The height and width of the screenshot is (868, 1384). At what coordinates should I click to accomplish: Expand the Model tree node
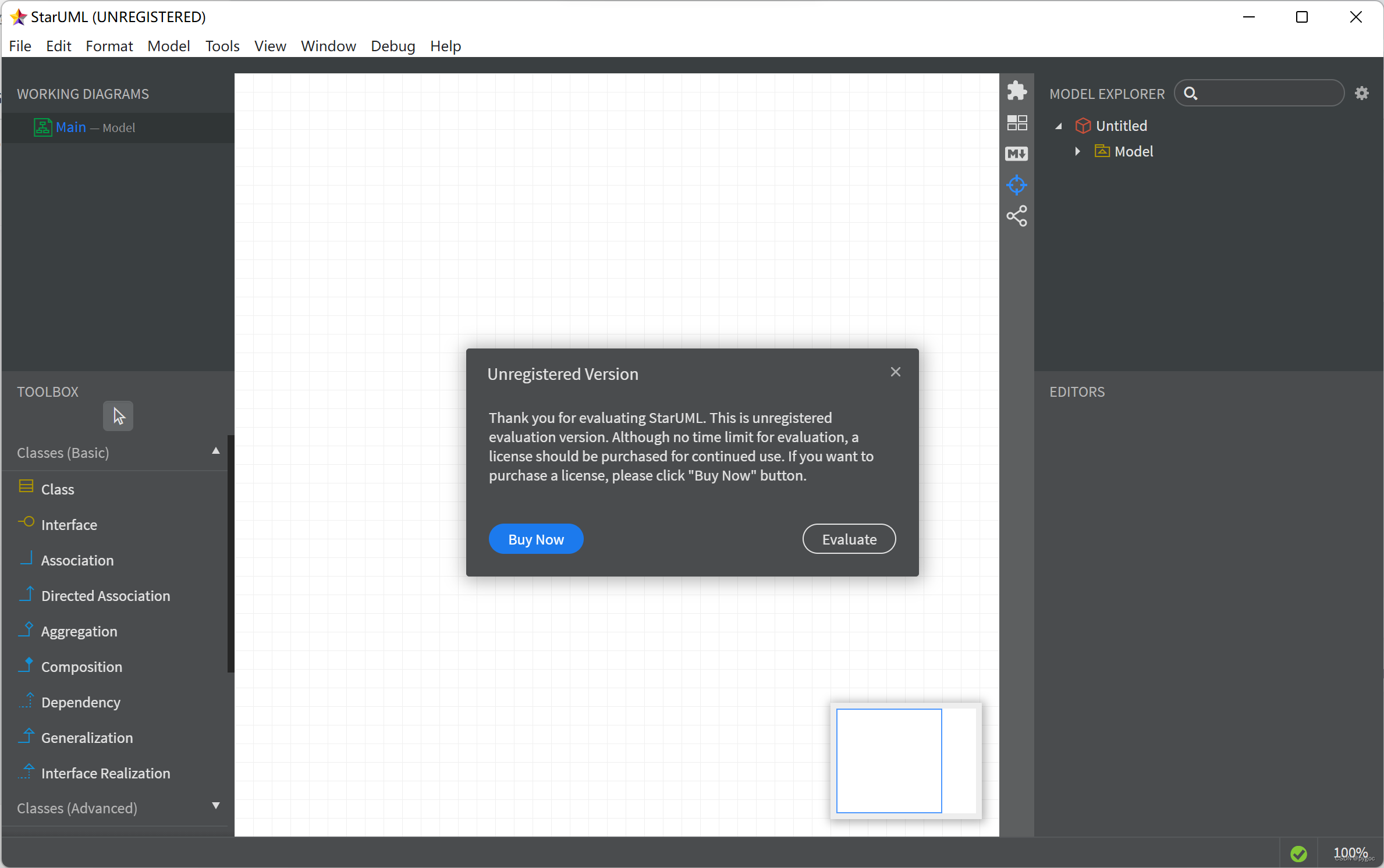1077,151
